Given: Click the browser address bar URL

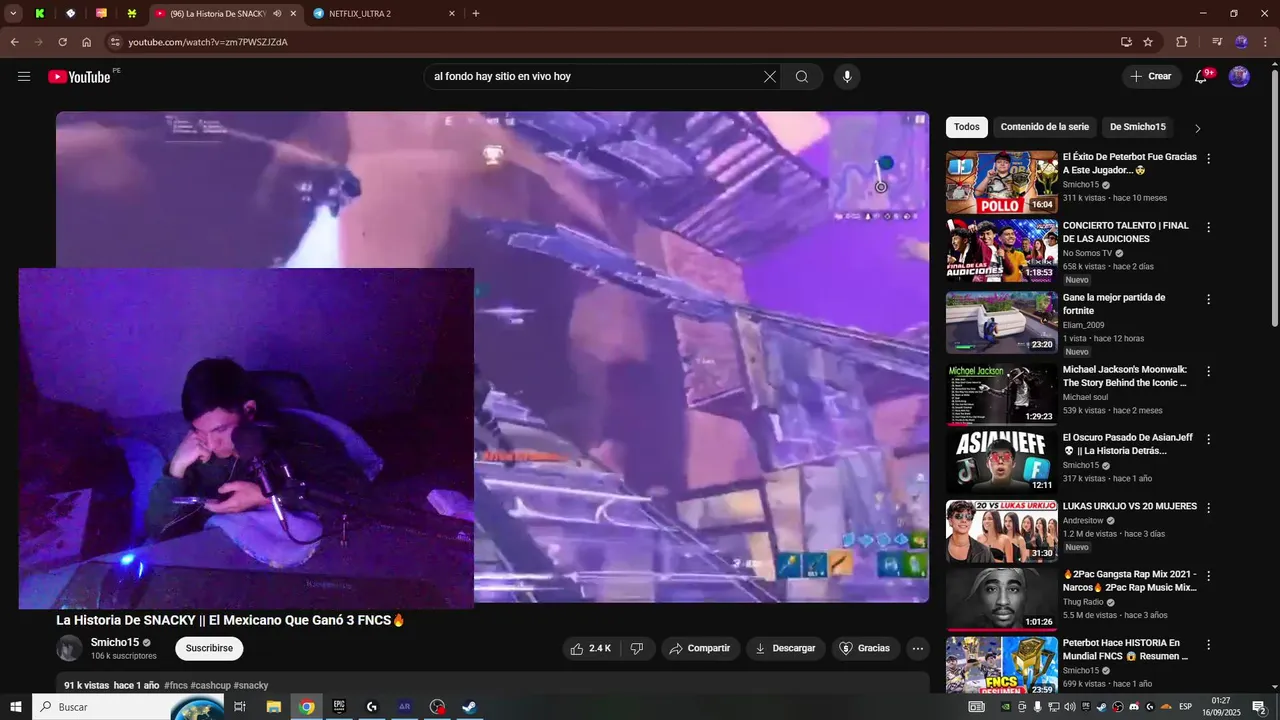Looking at the screenshot, I should (x=208, y=42).
